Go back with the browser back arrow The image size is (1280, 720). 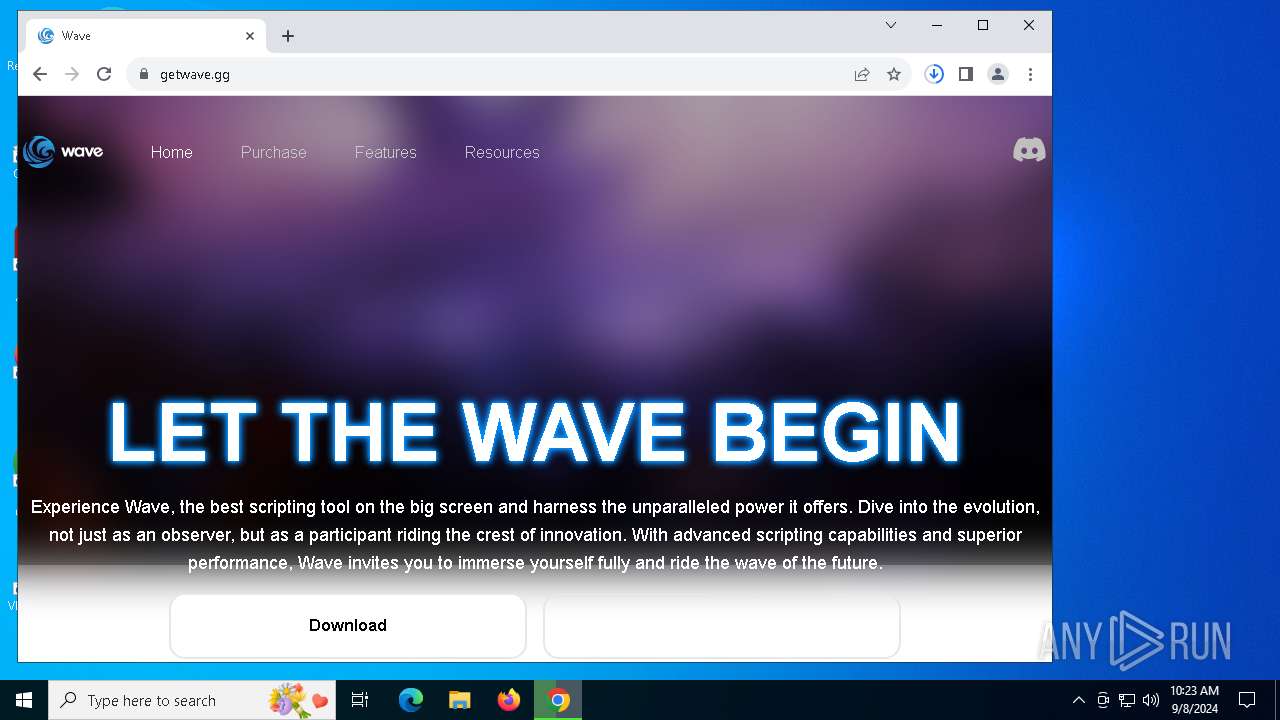[40, 74]
